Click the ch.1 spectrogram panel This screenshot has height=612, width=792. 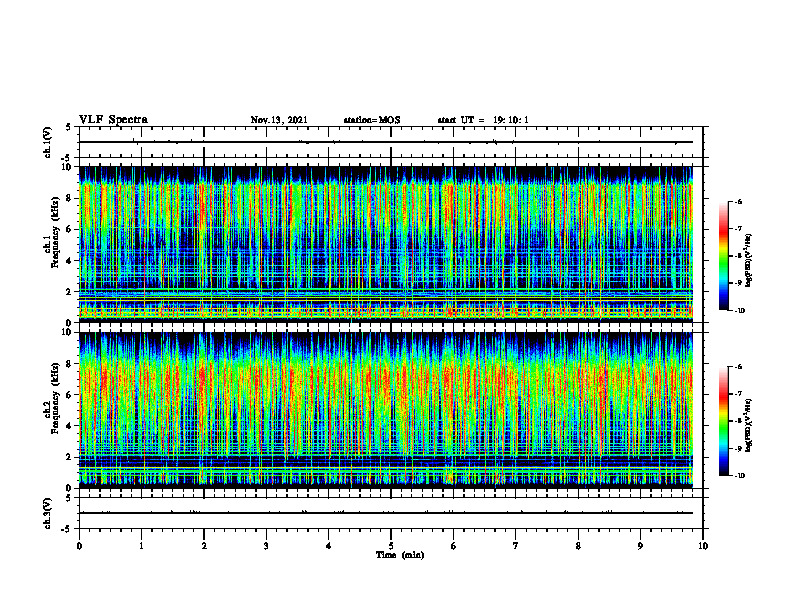coord(386,244)
